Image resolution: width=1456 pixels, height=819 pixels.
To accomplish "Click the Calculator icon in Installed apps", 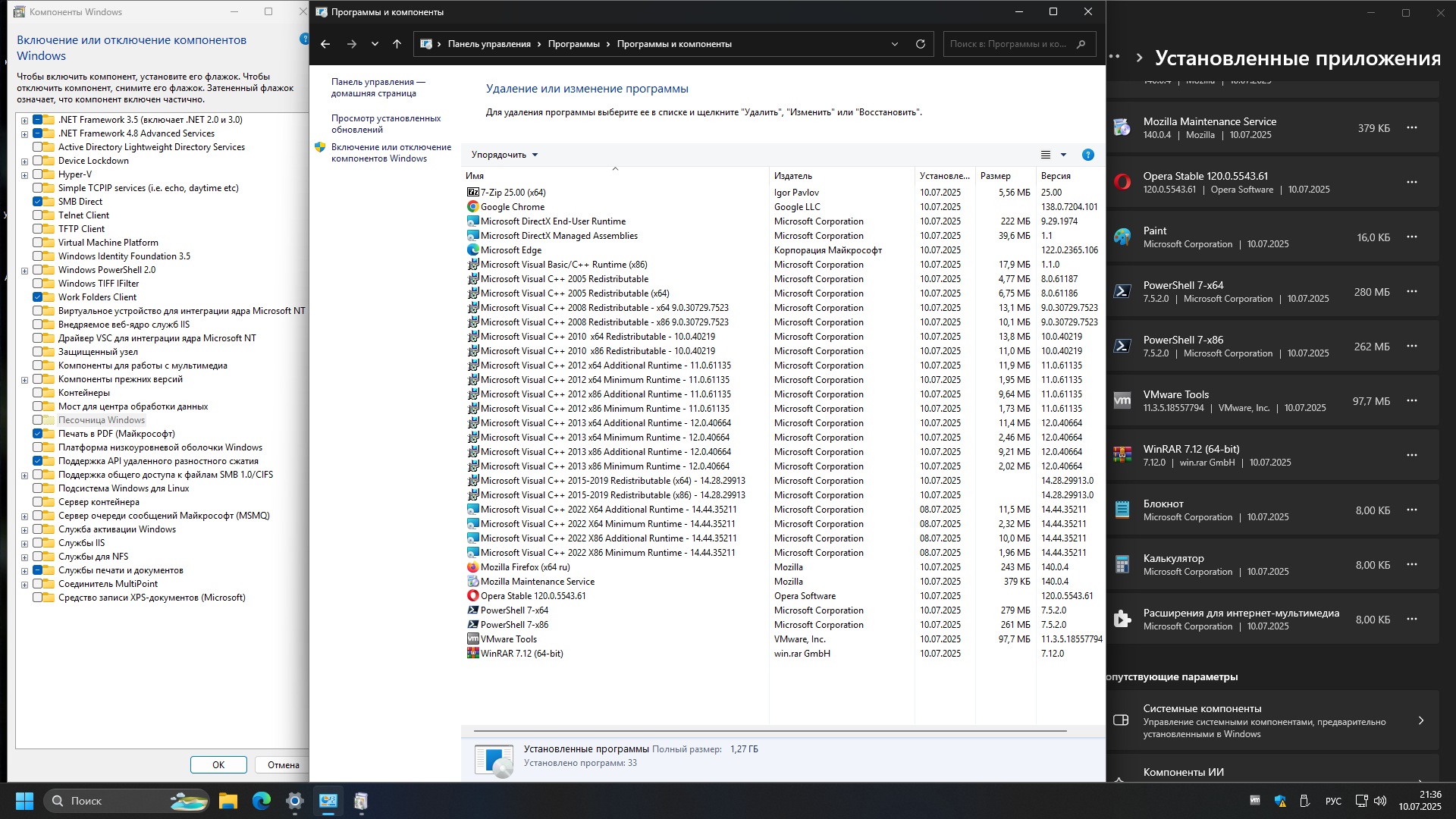I will (x=1122, y=564).
